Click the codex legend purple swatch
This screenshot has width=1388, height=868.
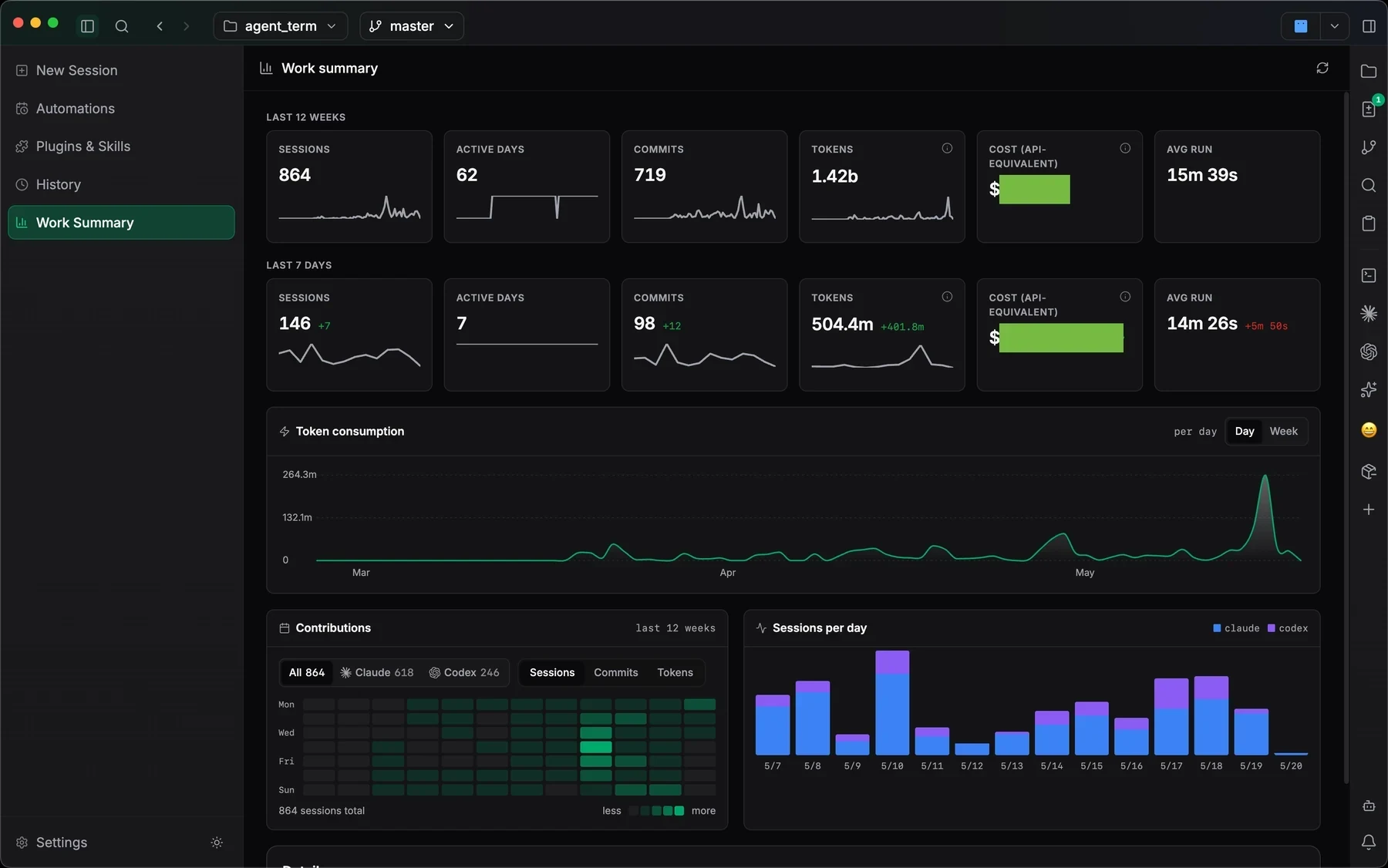coord(1272,628)
